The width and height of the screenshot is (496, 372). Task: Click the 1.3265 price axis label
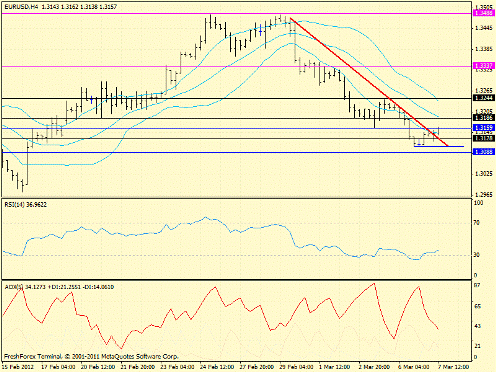point(484,90)
